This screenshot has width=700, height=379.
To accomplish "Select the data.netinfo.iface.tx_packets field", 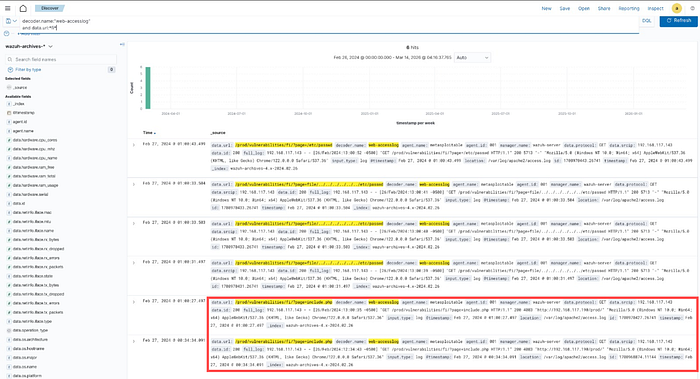I will tap(38, 312).
